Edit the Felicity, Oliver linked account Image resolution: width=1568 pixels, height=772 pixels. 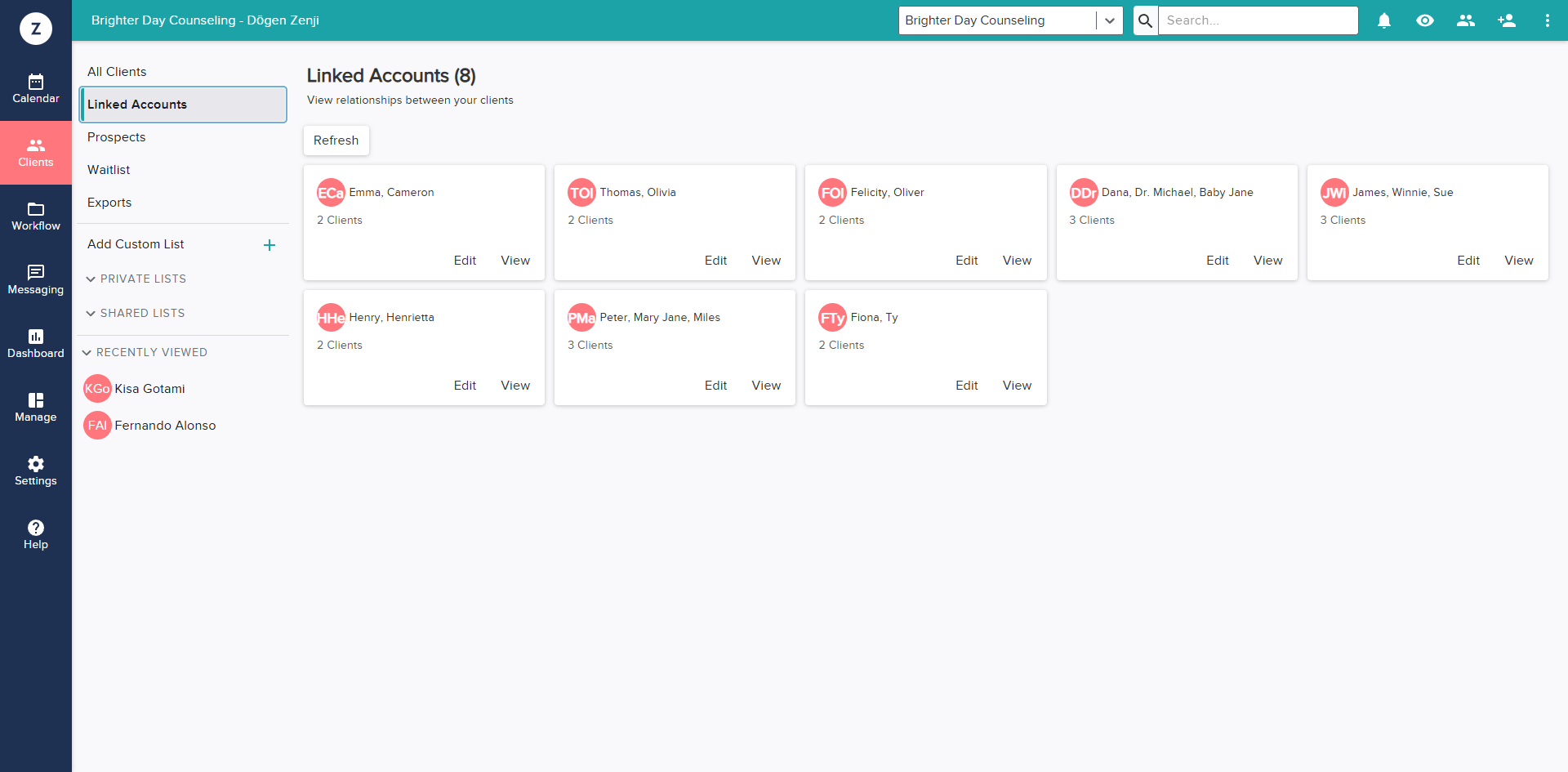click(967, 261)
